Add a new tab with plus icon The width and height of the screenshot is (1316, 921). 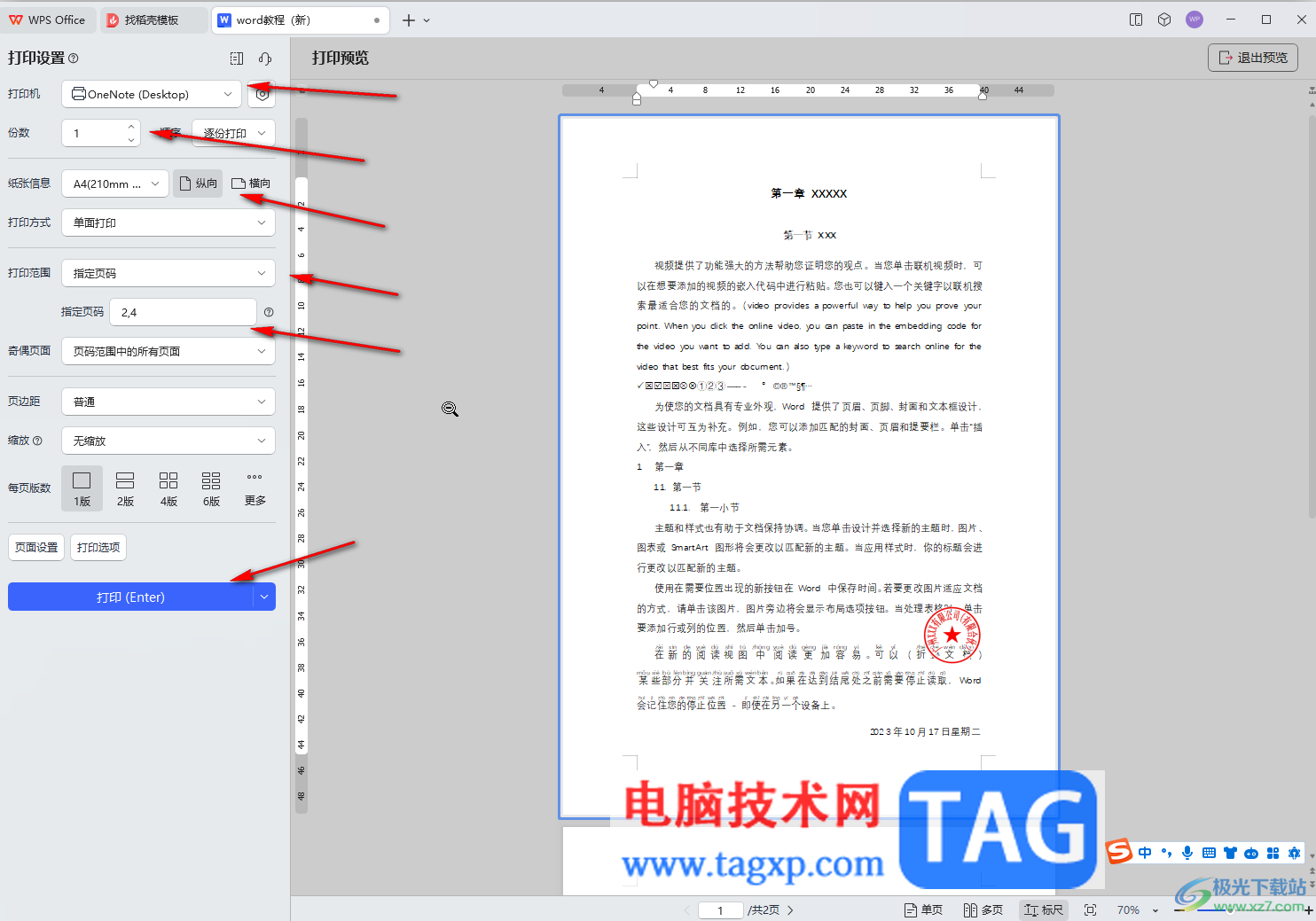[x=408, y=20]
